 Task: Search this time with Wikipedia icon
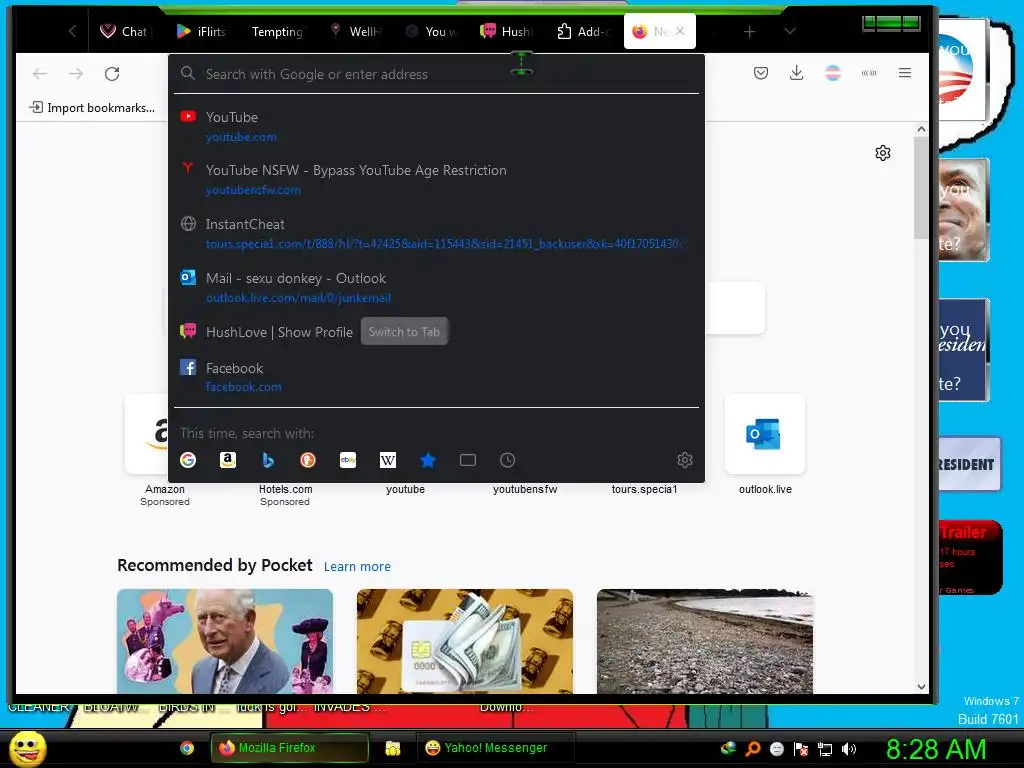(388, 460)
